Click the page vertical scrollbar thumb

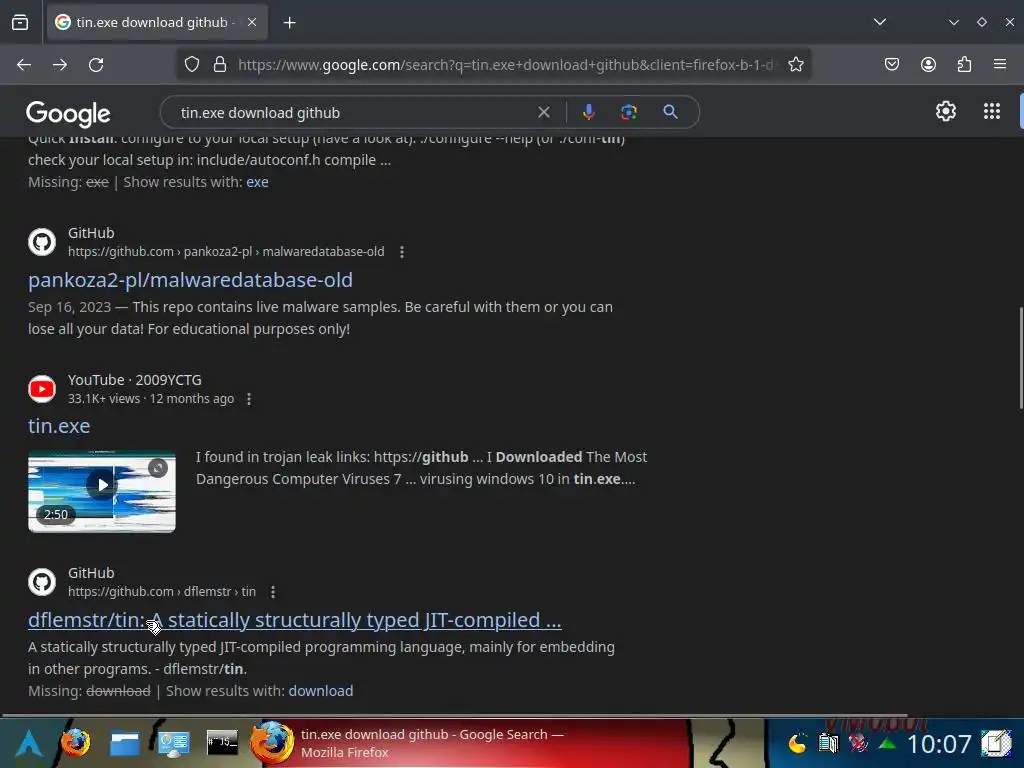point(1020,359)
